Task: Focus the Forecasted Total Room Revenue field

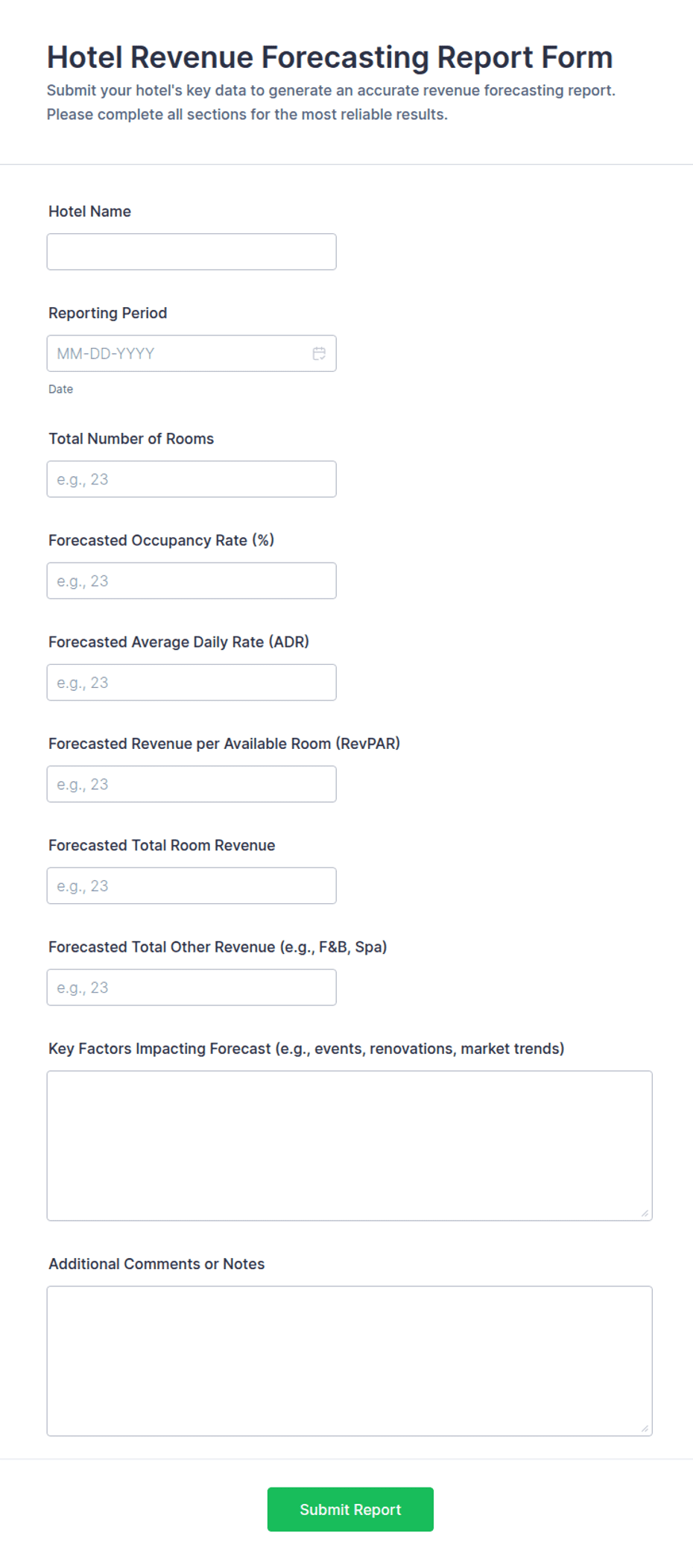Action: pos(192,886)
